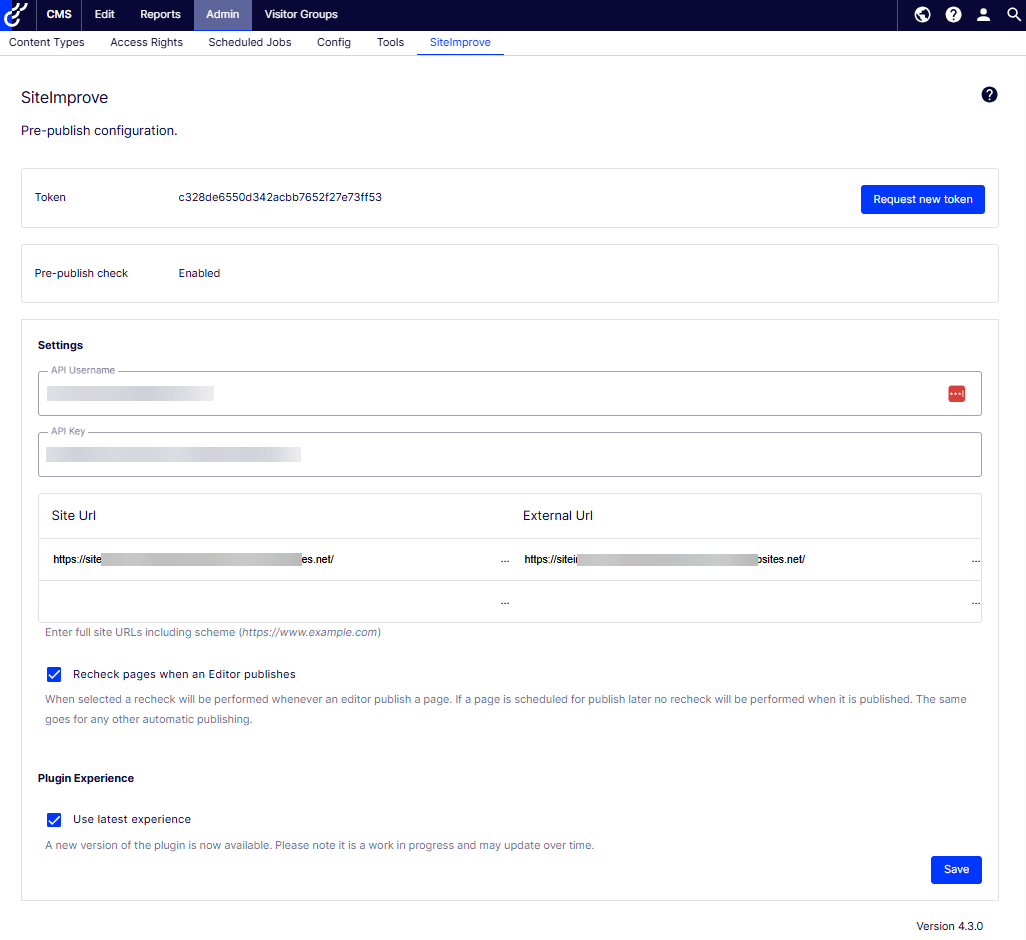Click the red password manager icon in API Username

pos(956,394)
